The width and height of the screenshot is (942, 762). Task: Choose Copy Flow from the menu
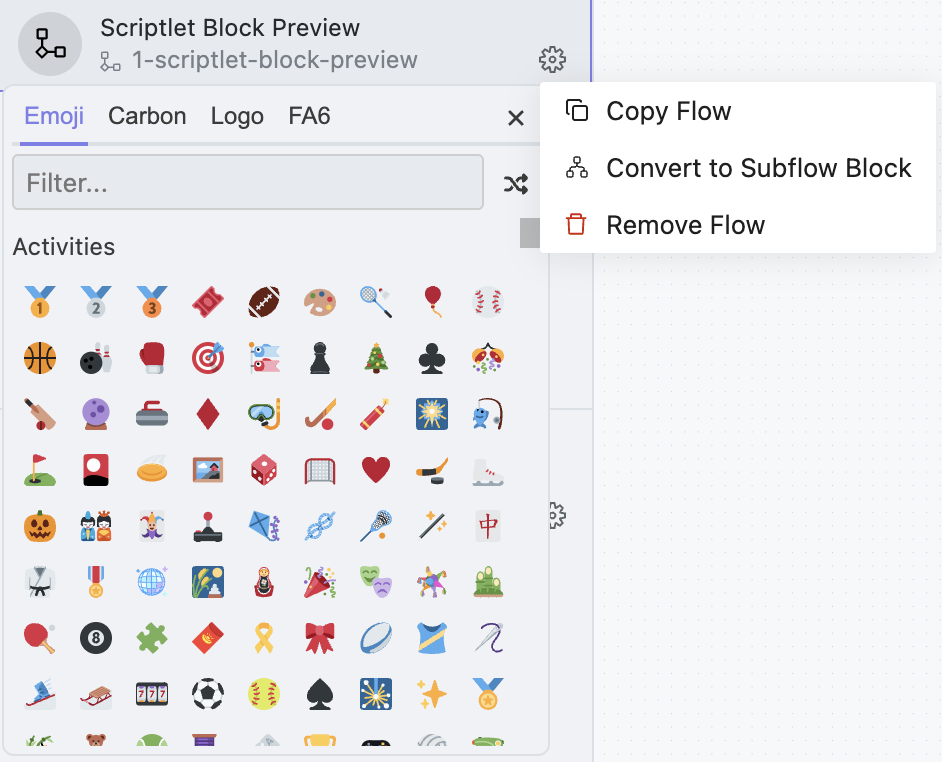(x=668, y=111)
